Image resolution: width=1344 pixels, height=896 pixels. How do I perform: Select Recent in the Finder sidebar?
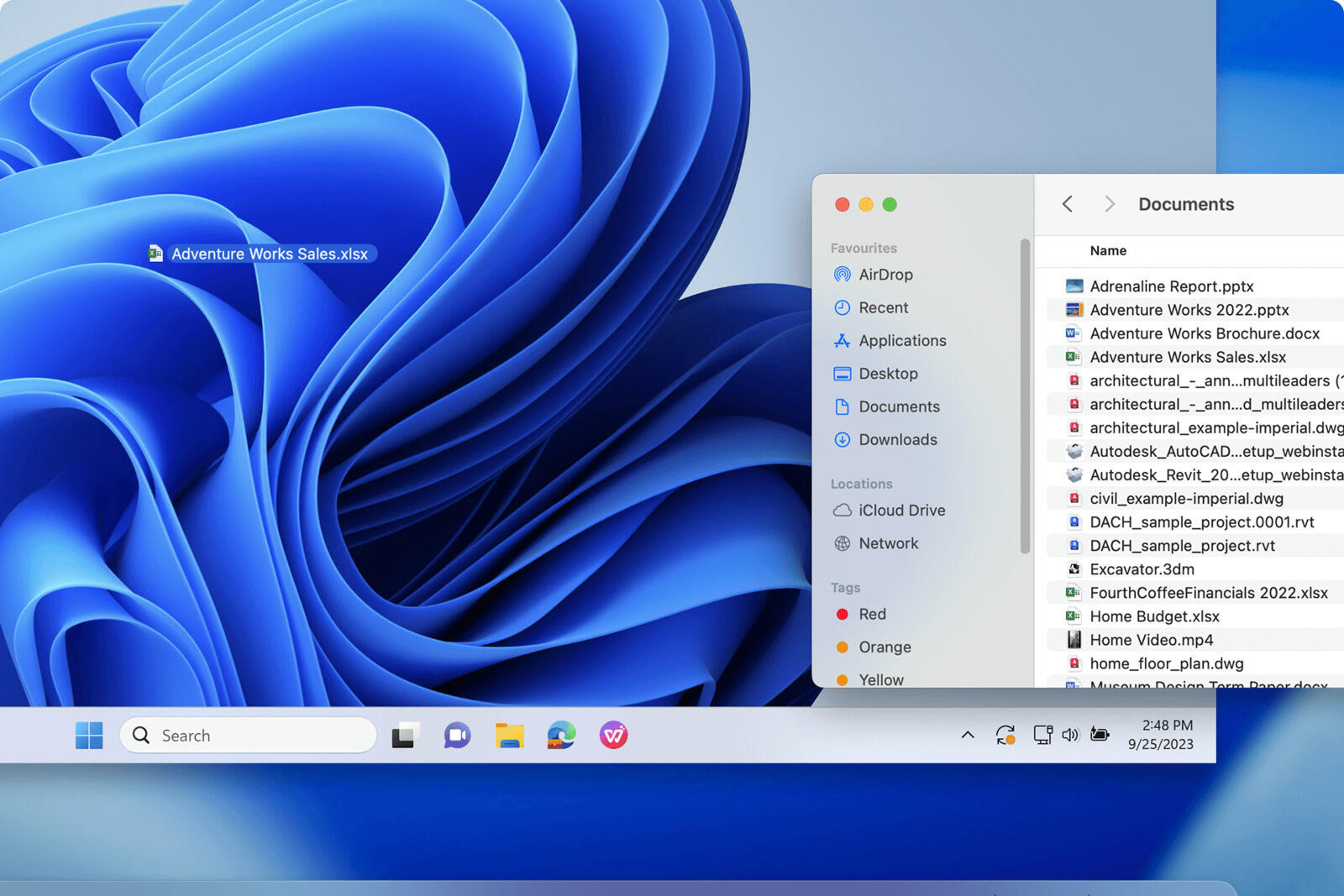tap(883, 307)
